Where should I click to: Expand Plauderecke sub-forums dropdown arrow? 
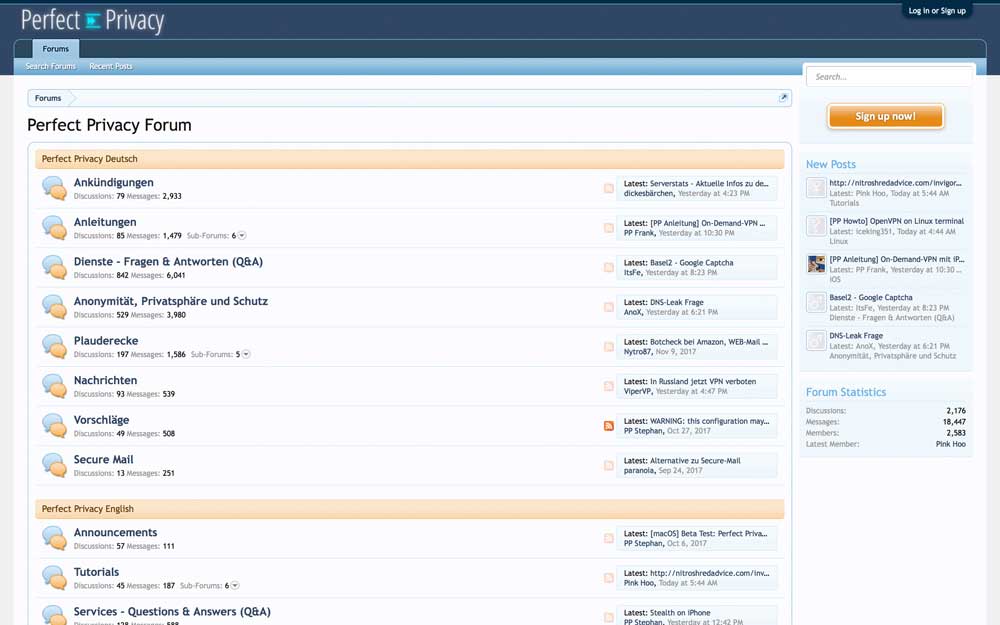click(246, 355)
